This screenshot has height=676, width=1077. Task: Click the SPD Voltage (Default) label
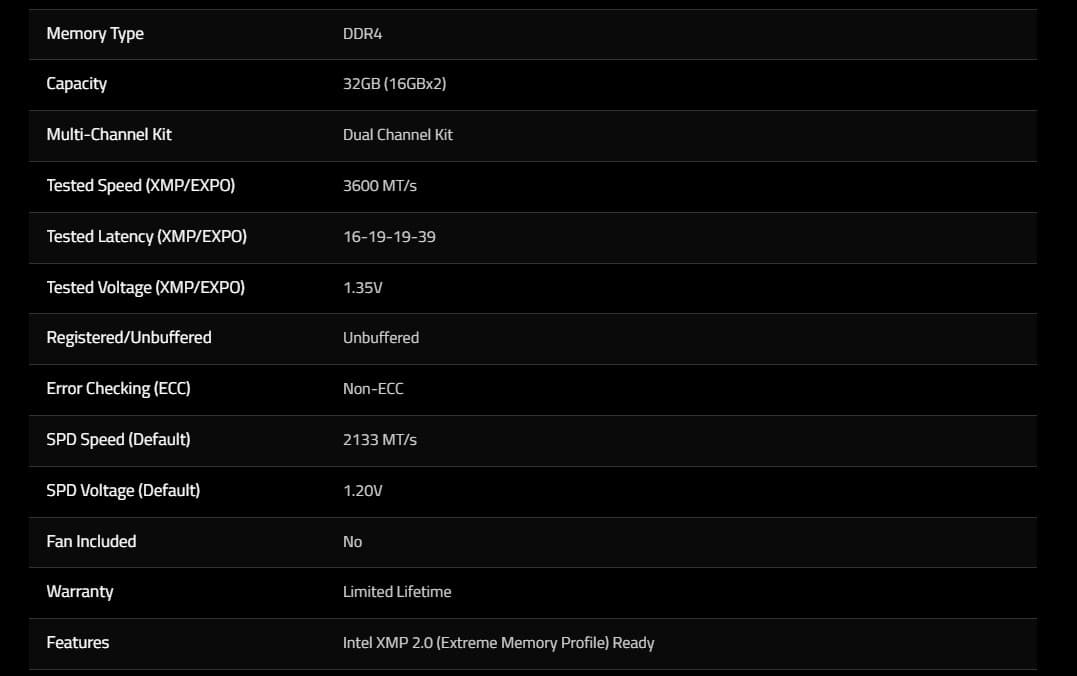123,491
